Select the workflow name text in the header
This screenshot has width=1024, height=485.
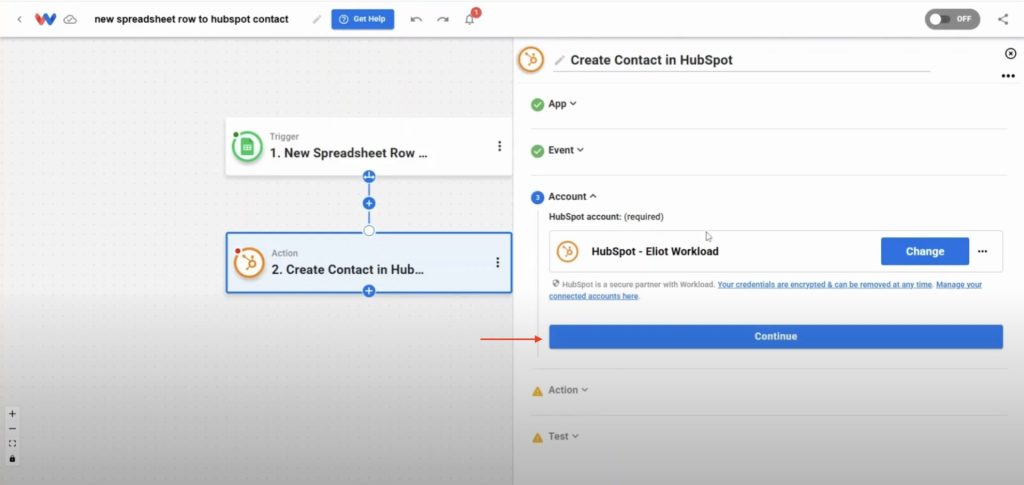pos(191,19)
